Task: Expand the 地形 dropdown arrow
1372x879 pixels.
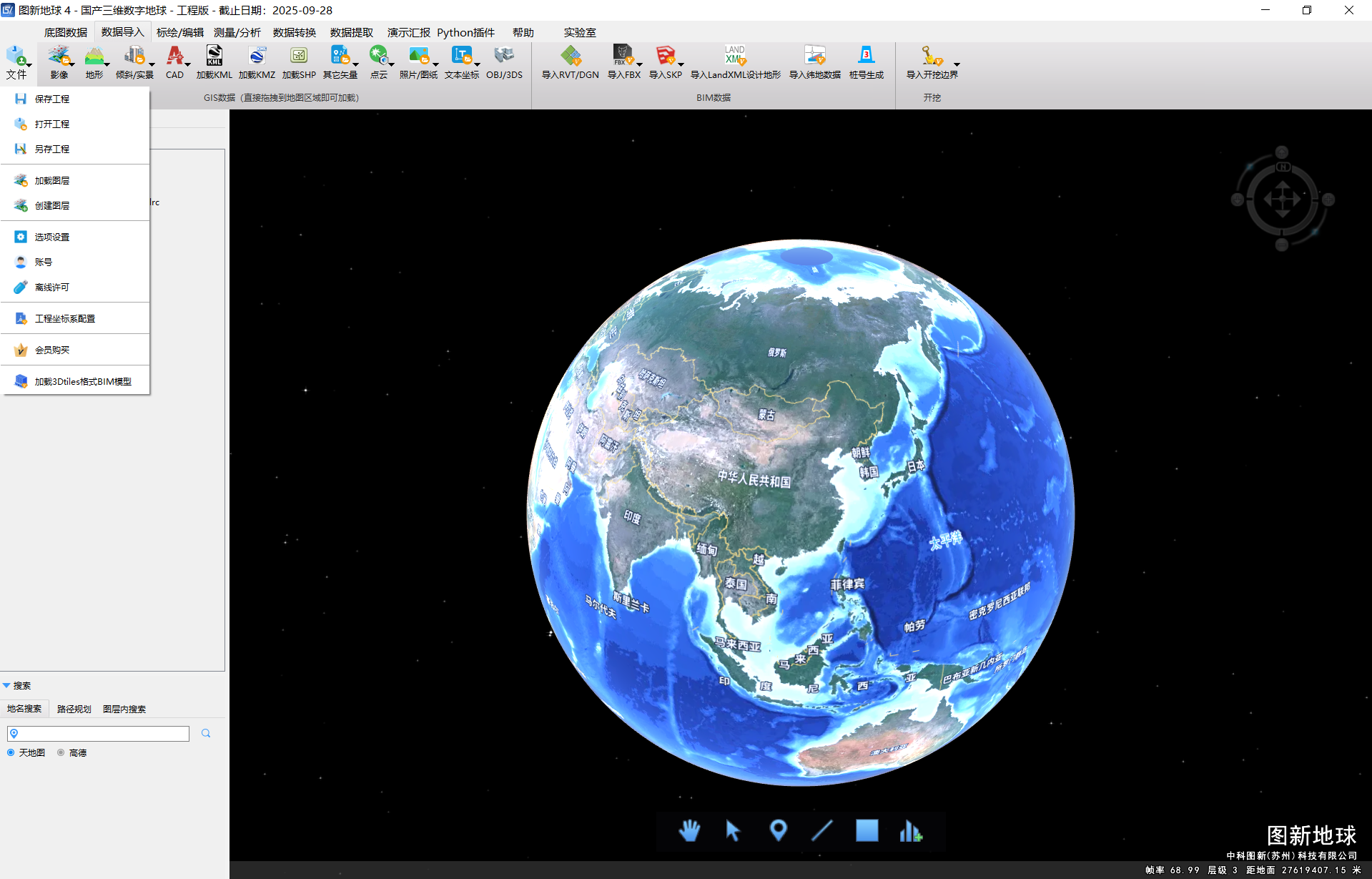Action: 107,64
